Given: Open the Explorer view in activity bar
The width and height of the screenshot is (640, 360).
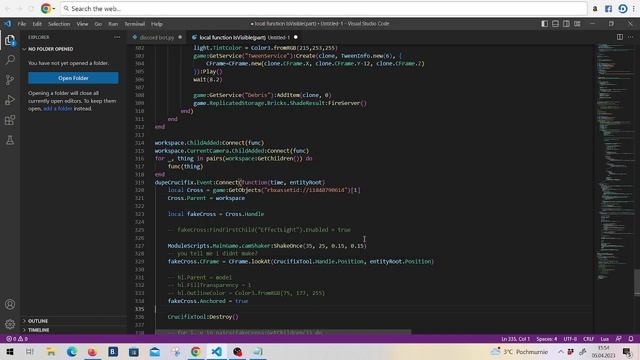Looking at the screenshot, I should click(x=10, y=40).
